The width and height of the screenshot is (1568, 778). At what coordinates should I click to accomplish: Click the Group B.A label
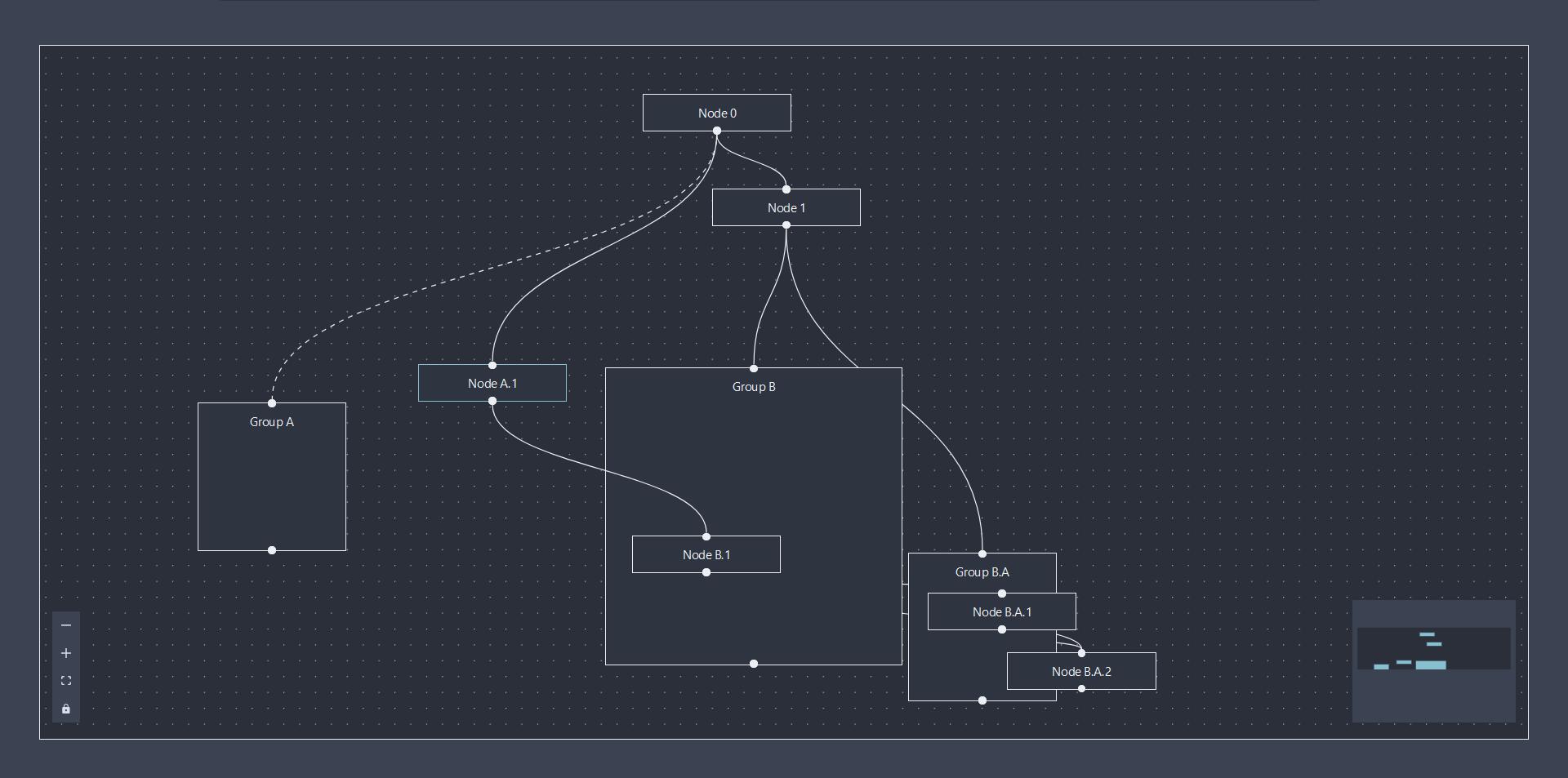pyautogui.click(x=982, y=572)
